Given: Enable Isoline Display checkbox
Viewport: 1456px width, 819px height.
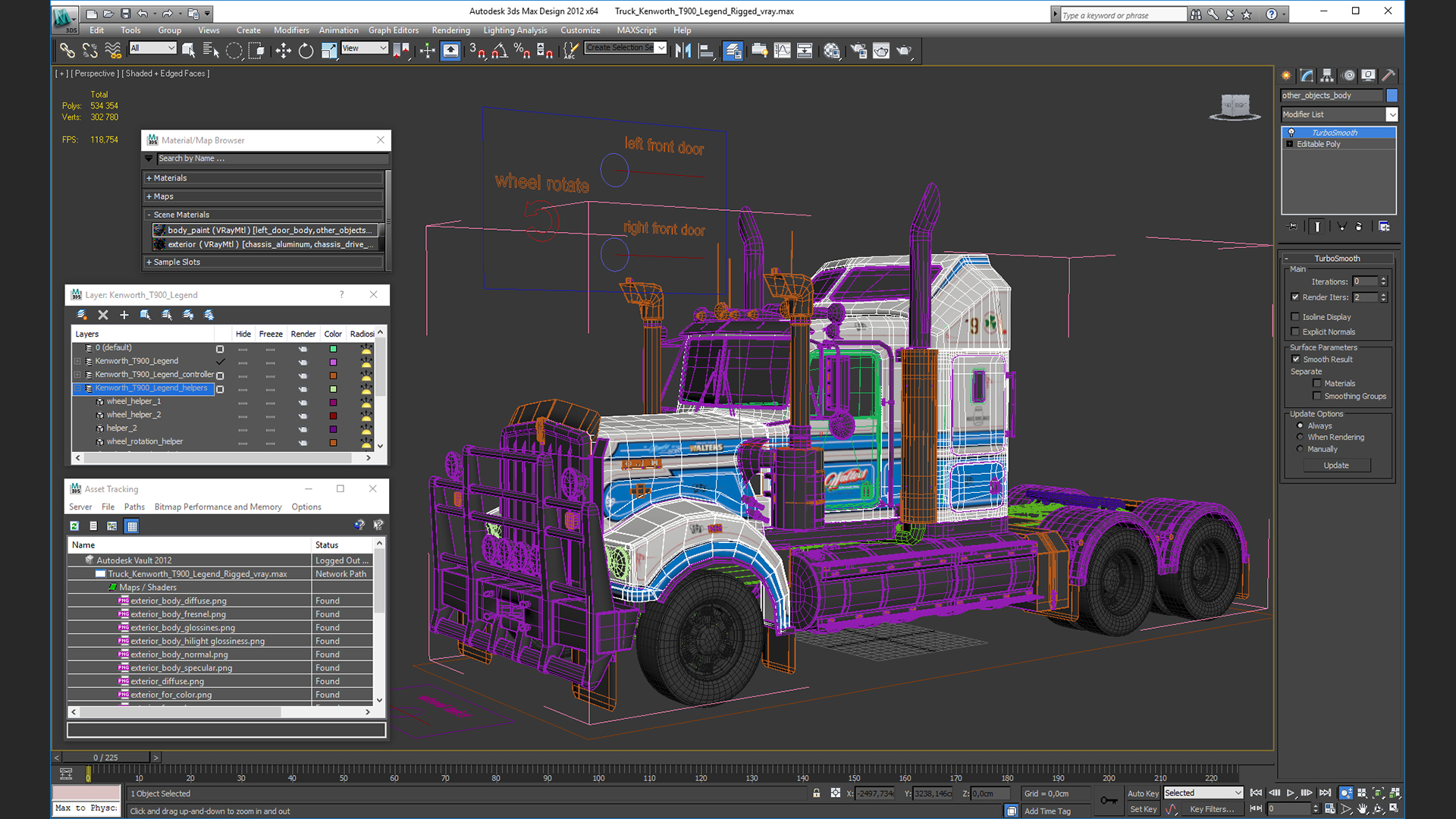Looking at the screenshot, I should coord(1297,317).
